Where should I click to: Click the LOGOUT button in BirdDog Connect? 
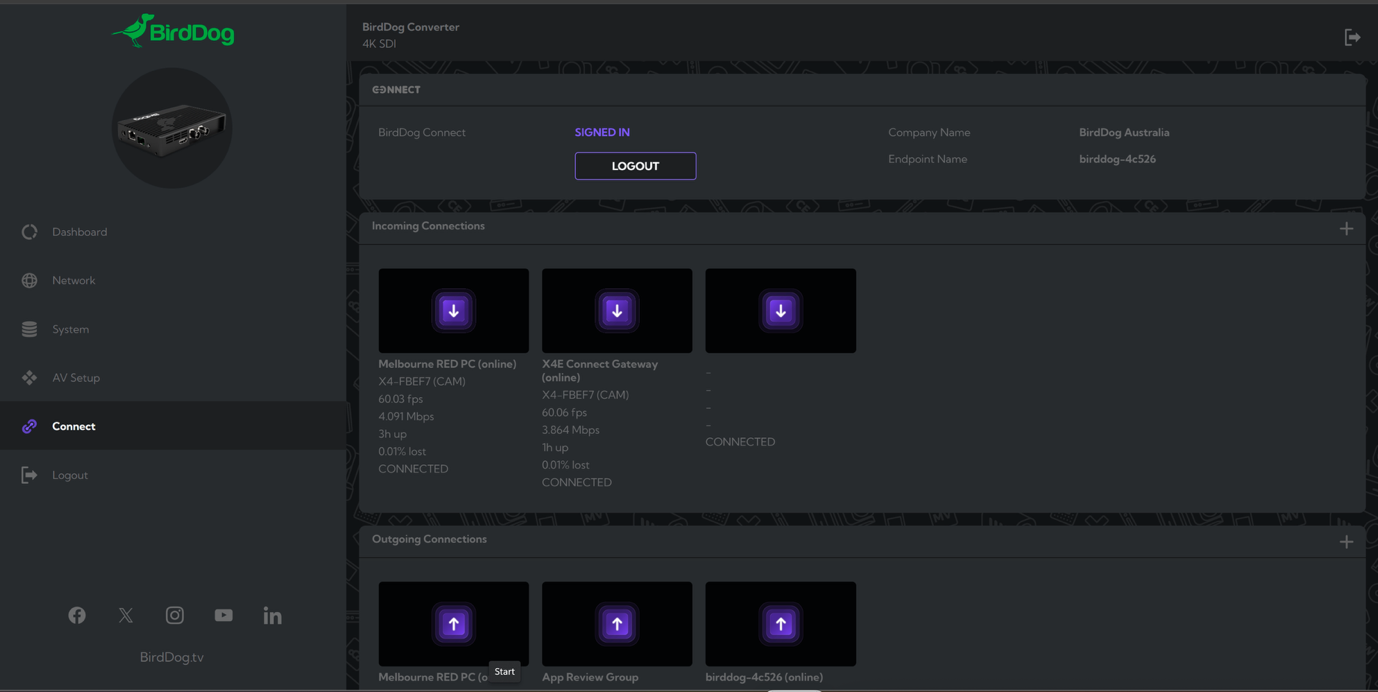(x=635, y=166)
